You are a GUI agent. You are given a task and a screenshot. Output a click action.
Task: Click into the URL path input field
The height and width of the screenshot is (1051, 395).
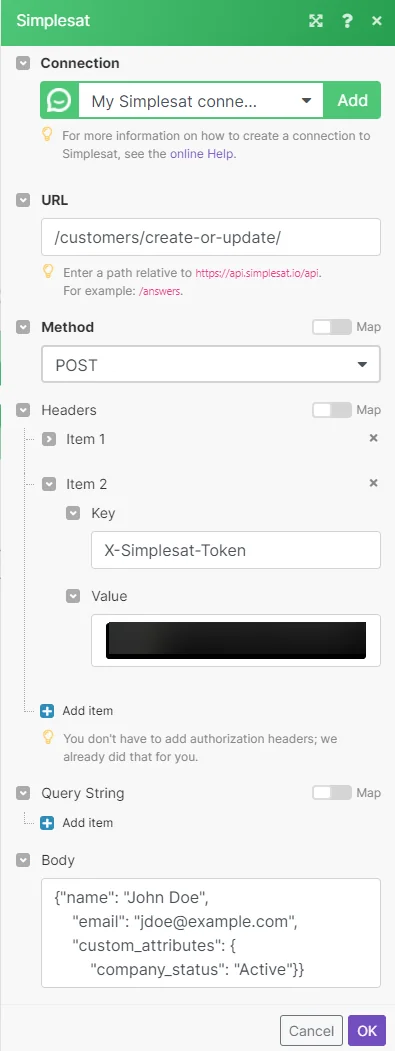click(211, 237)
